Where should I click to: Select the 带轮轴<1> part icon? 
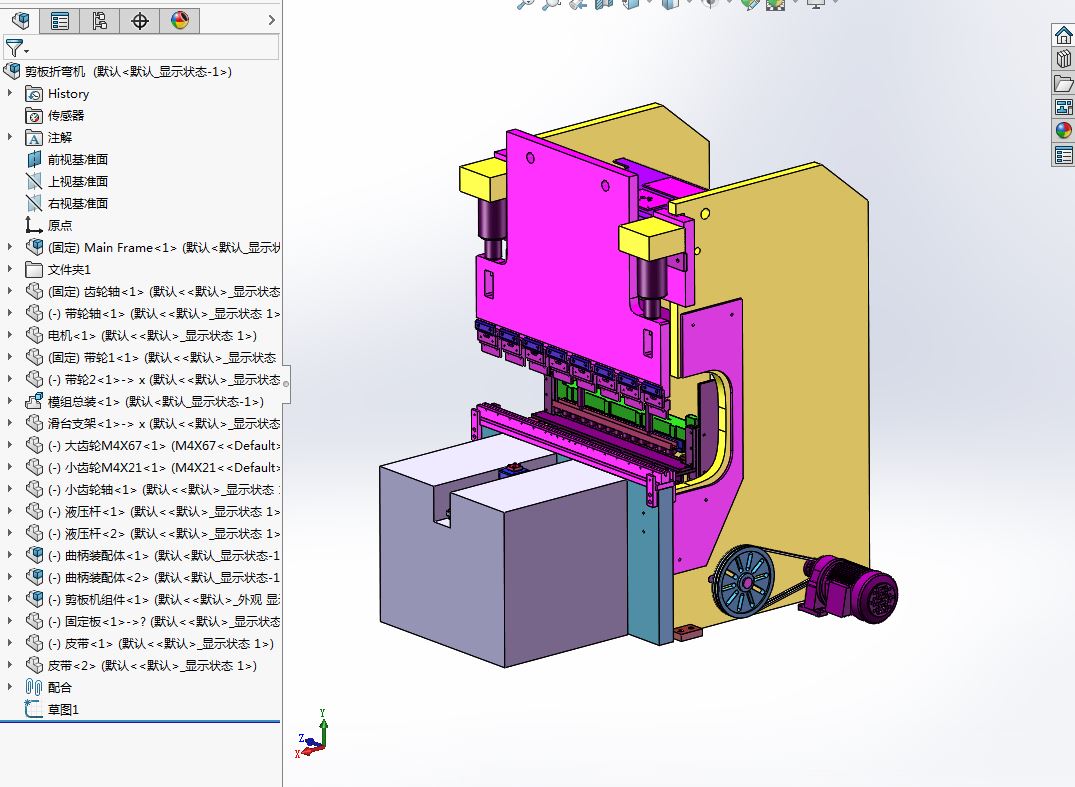pos(34,313)
